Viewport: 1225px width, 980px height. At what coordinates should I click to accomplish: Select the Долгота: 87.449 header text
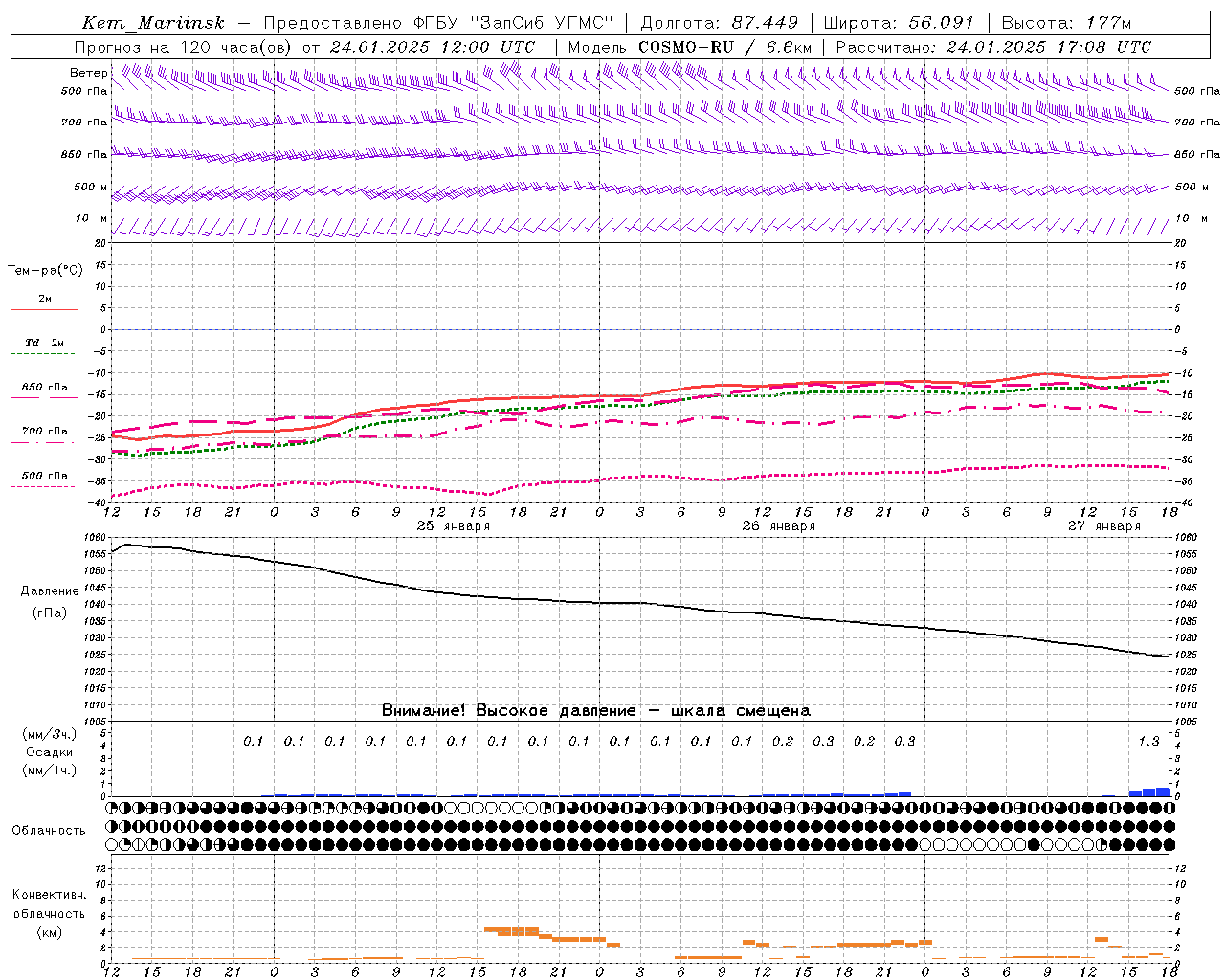click(720, 23)
